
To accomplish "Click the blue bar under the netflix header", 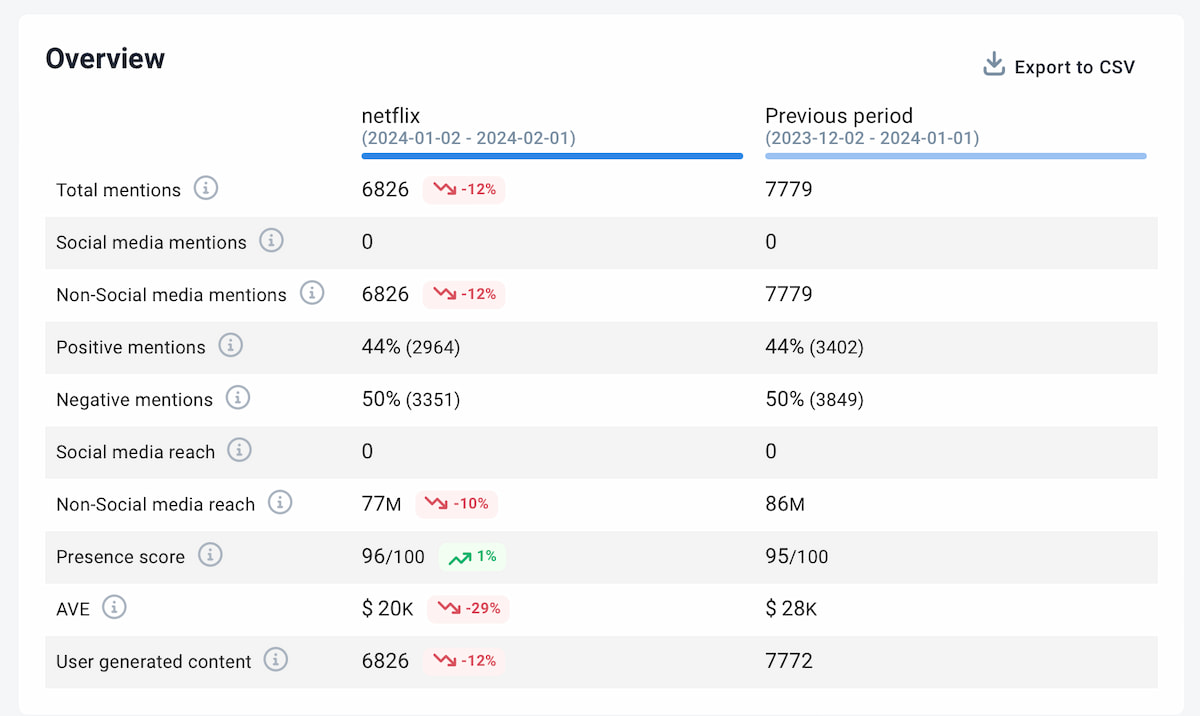I will click(551, 156).
